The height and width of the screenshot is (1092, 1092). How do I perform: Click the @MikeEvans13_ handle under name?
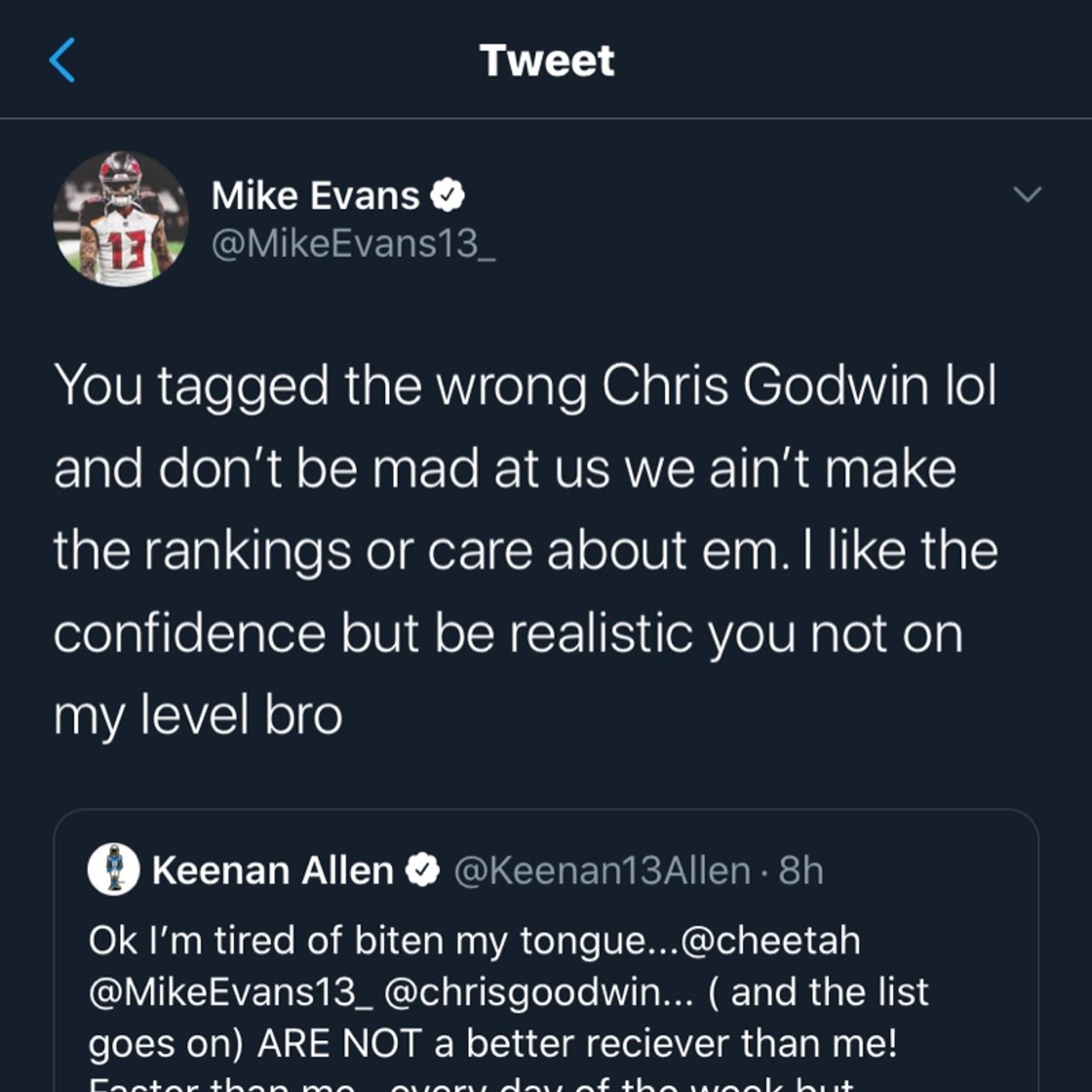(353, 244)
